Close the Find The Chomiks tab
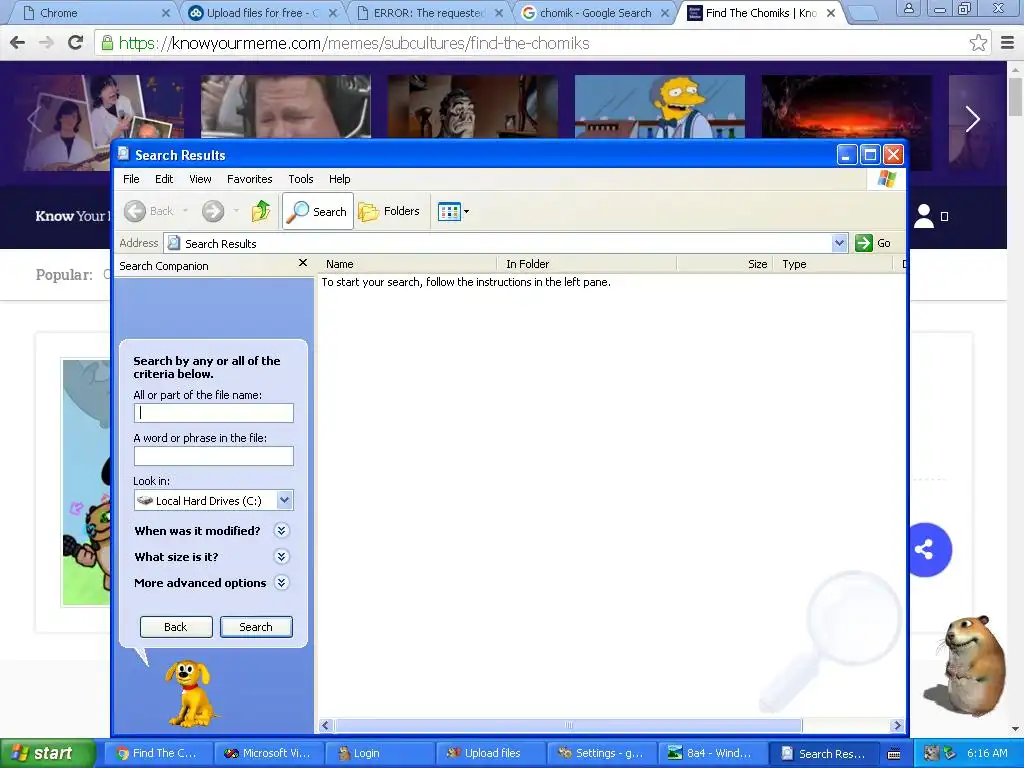 [831, 13]
